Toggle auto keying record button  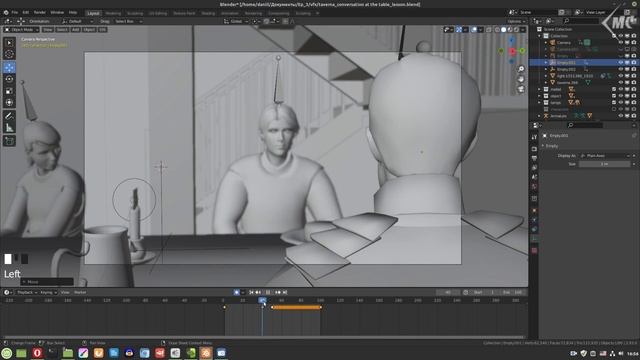click(236, 292)
